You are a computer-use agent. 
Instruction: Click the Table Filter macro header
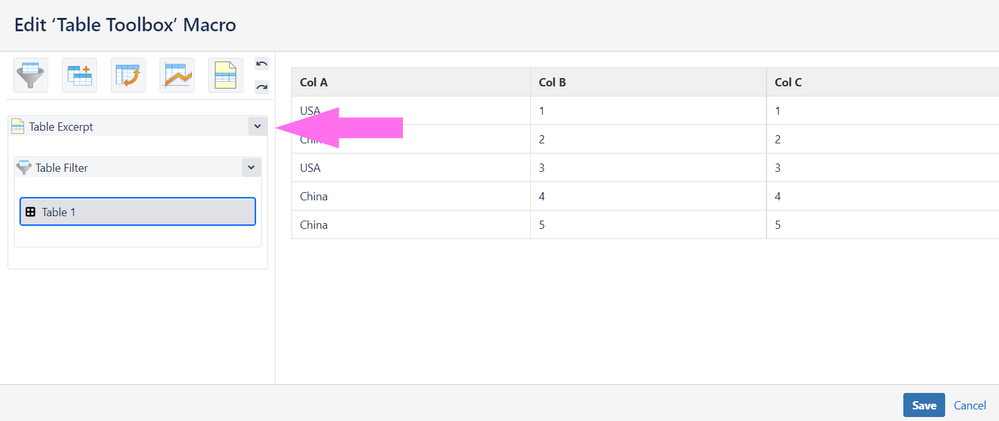(138, 168)
